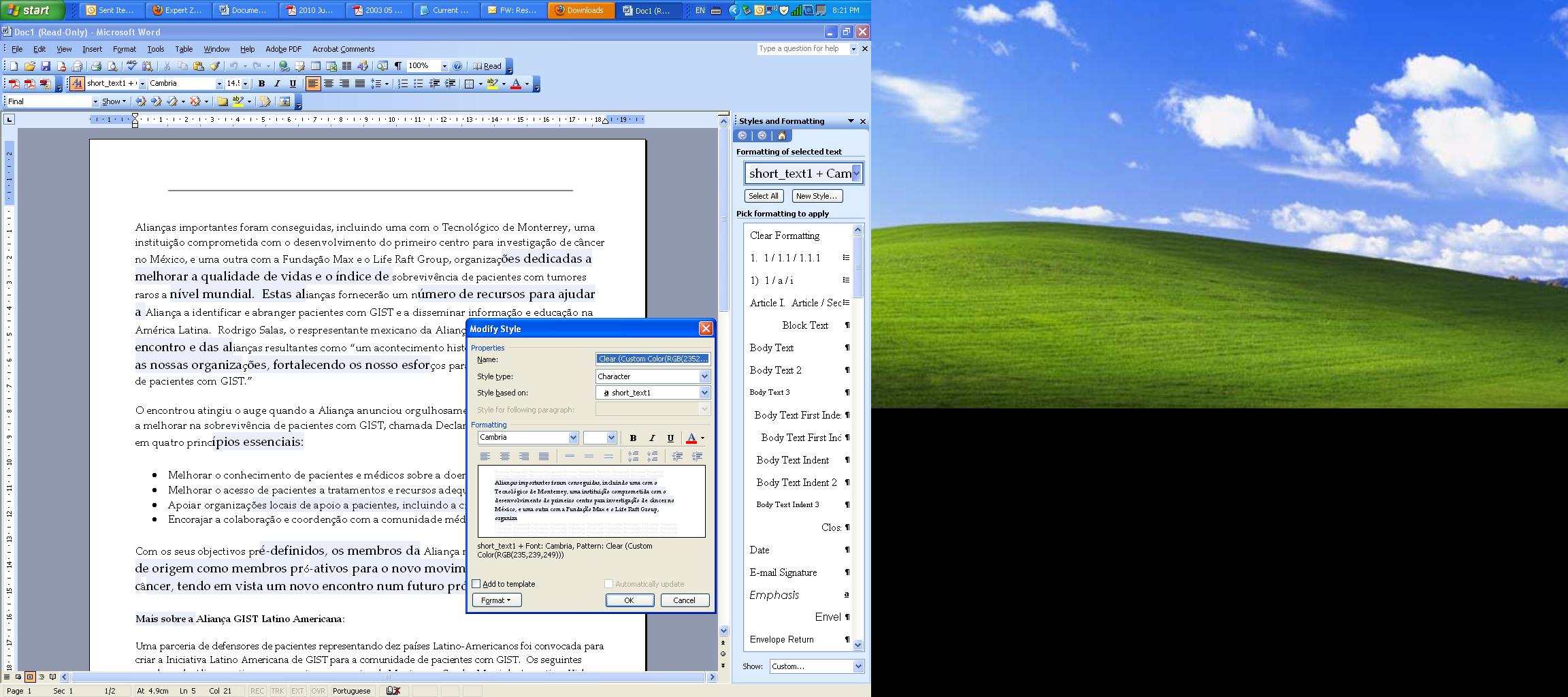Image resolution: width=1568 pixels, height=697 pixels.
Task: Open the Final display-for-review dropdown
Action: (95, 101)
